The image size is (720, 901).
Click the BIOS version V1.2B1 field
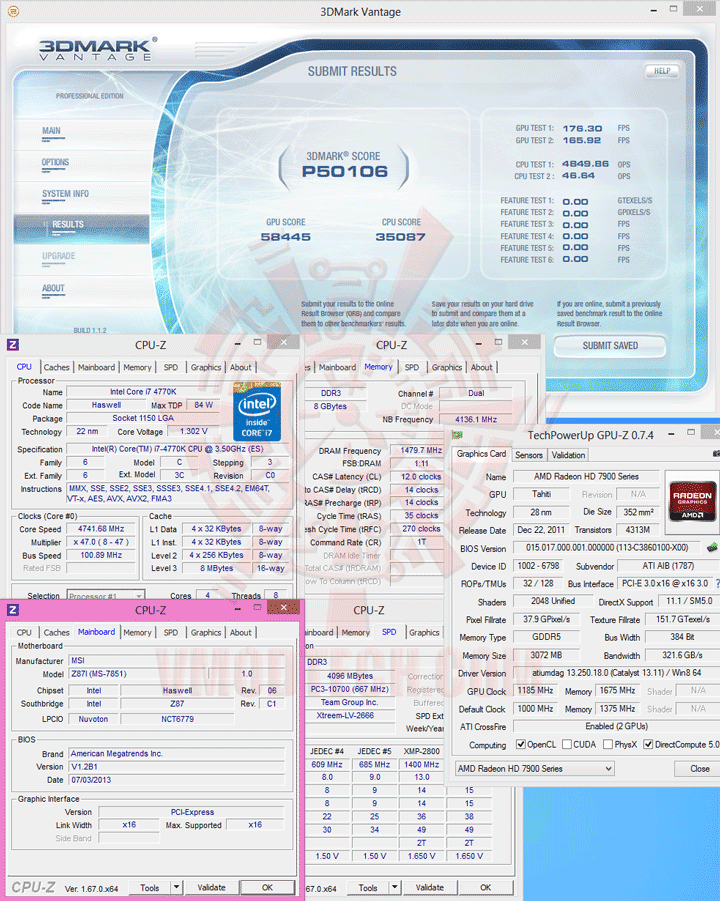[177, 767]
